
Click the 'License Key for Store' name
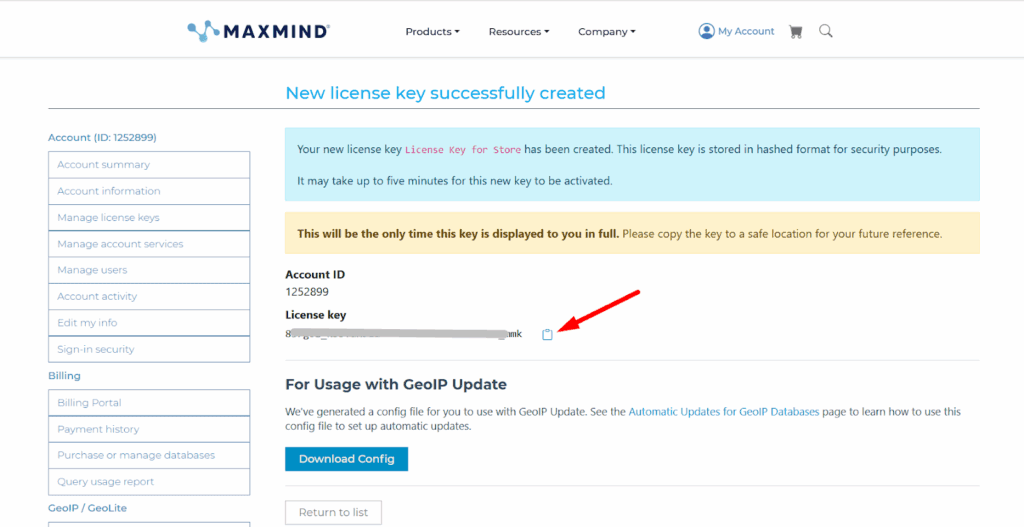[463, 150]
